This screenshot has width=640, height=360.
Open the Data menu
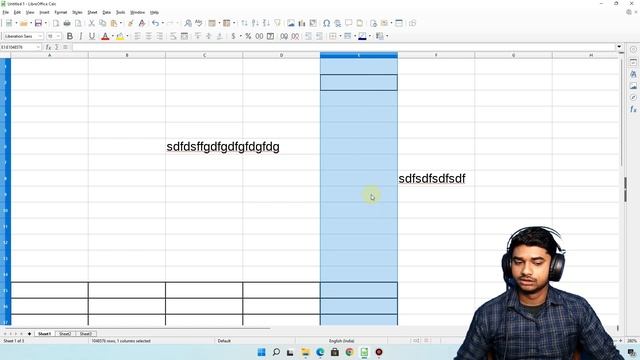tap(107, 13)
